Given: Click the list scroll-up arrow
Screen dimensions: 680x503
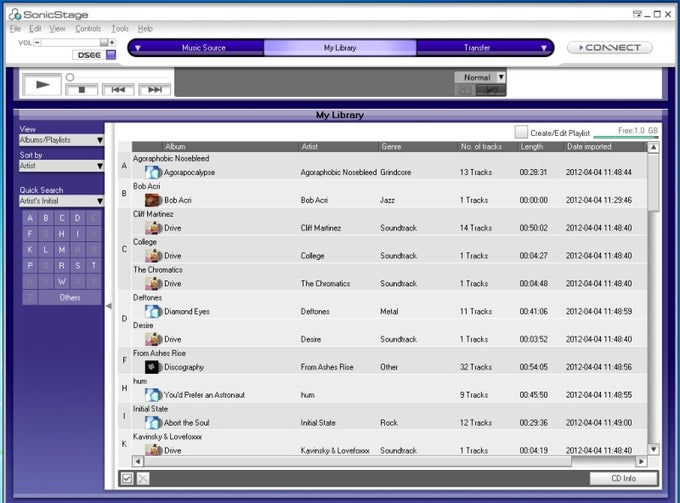Looking at the screenshot, I should click(653, 147).
